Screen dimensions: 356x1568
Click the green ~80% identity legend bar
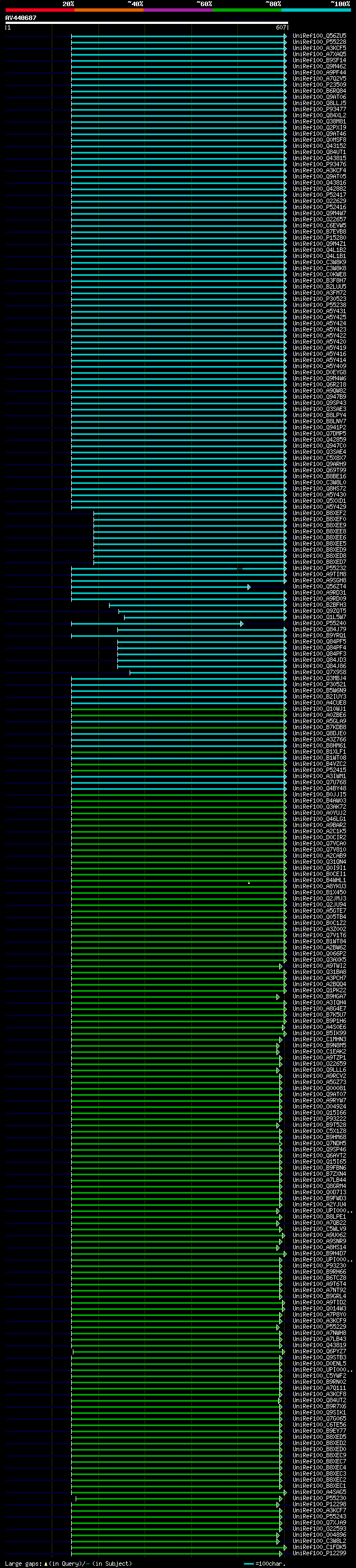[x=247, y=10]
